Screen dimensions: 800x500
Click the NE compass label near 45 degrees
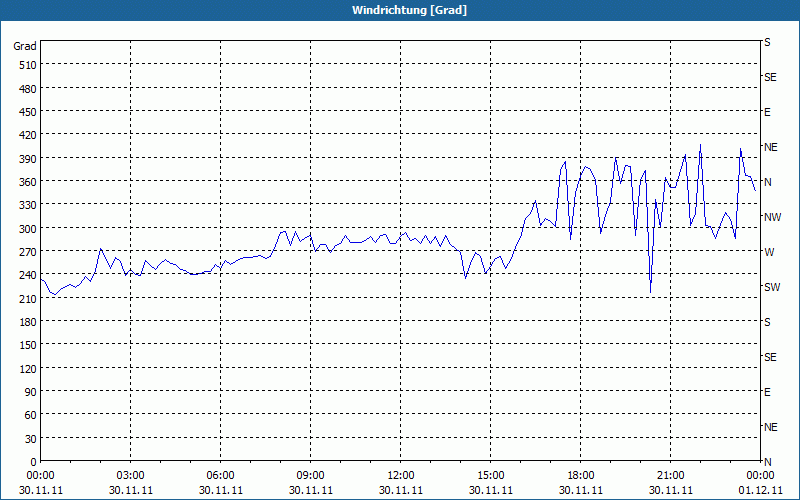click(x=770, y=427)
